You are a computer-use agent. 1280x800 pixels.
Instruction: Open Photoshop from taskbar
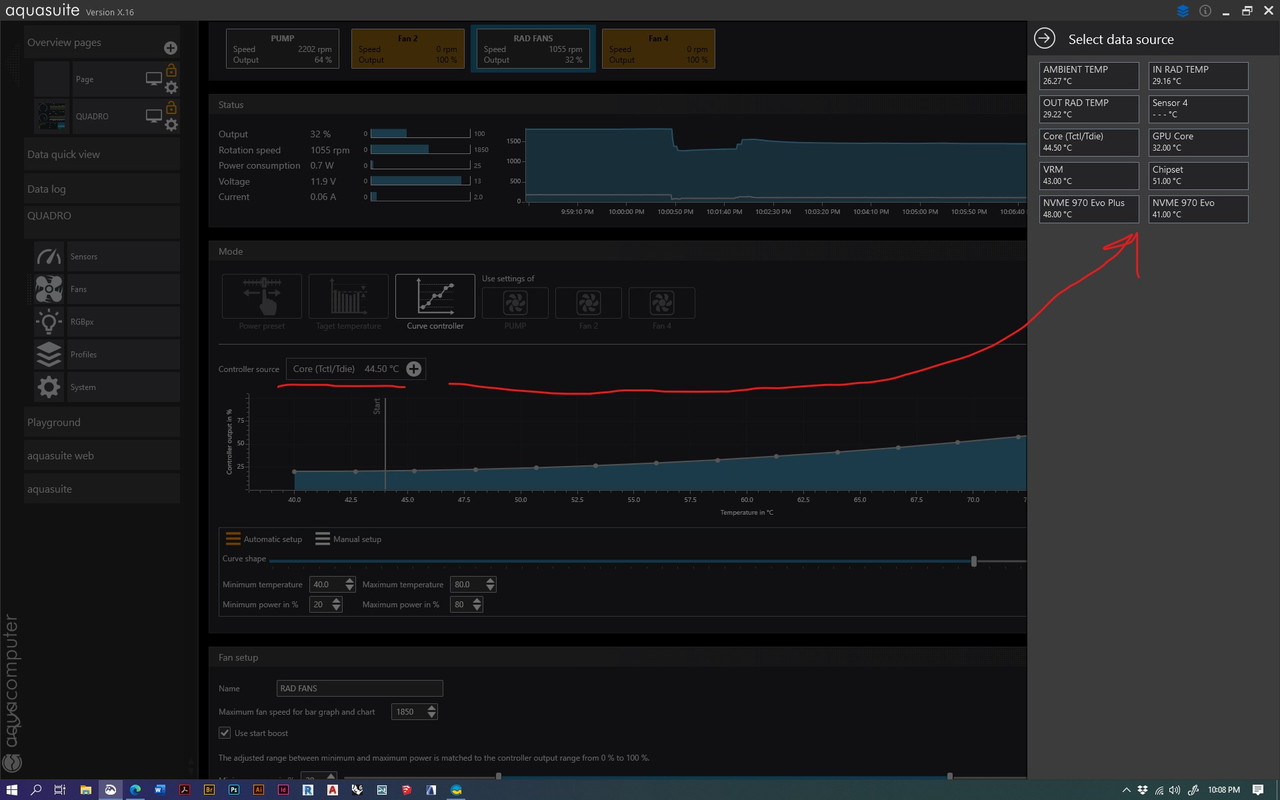(x=234, y=789)
